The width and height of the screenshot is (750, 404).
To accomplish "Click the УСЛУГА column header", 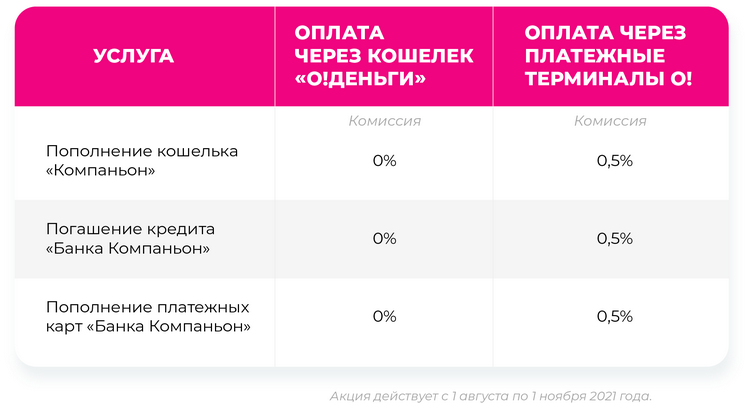I will tap(134, 56).
